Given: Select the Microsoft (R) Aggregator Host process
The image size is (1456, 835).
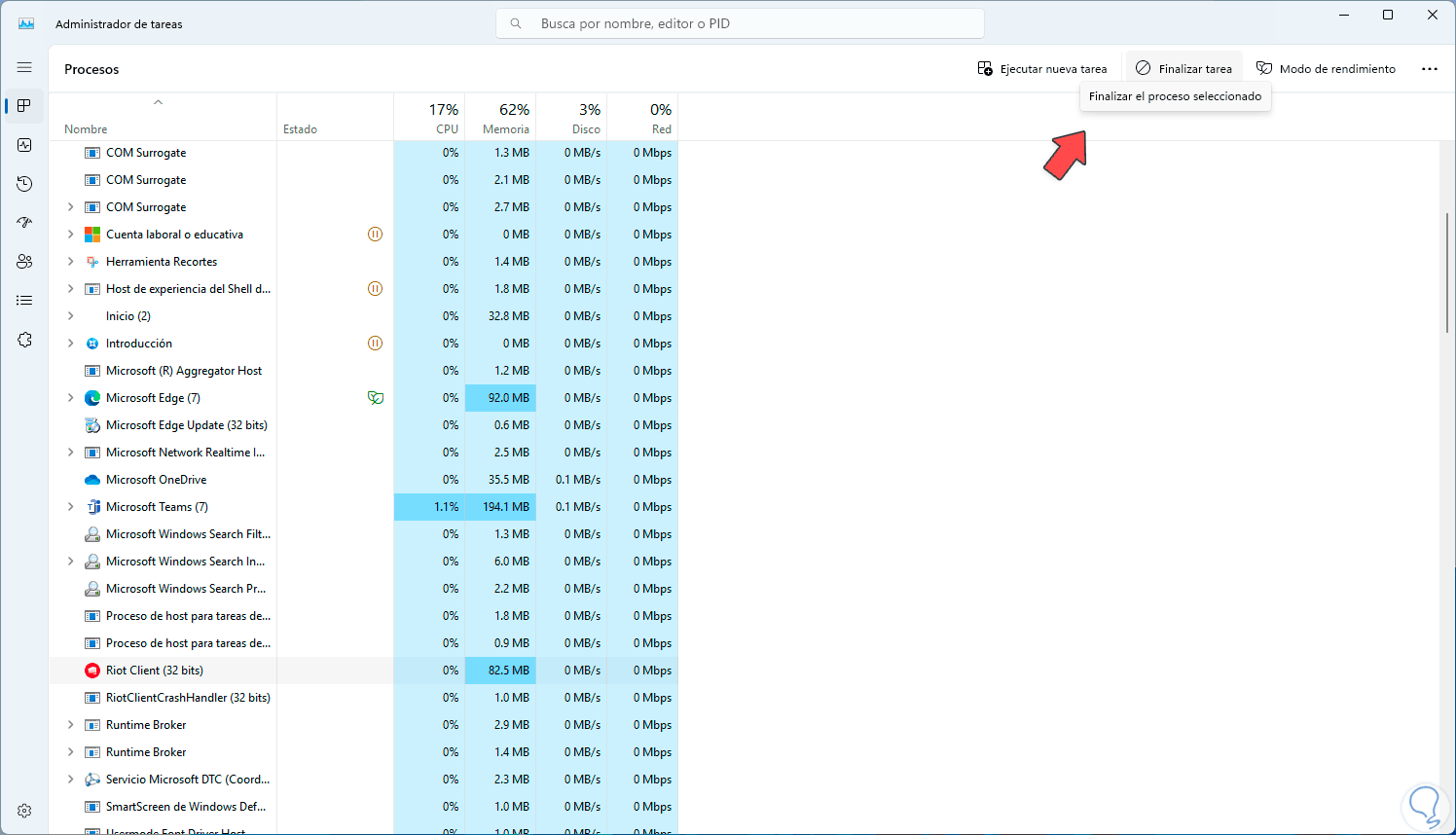Looking at the screenshot, I should pyautogui.click(x=363, y=371).
